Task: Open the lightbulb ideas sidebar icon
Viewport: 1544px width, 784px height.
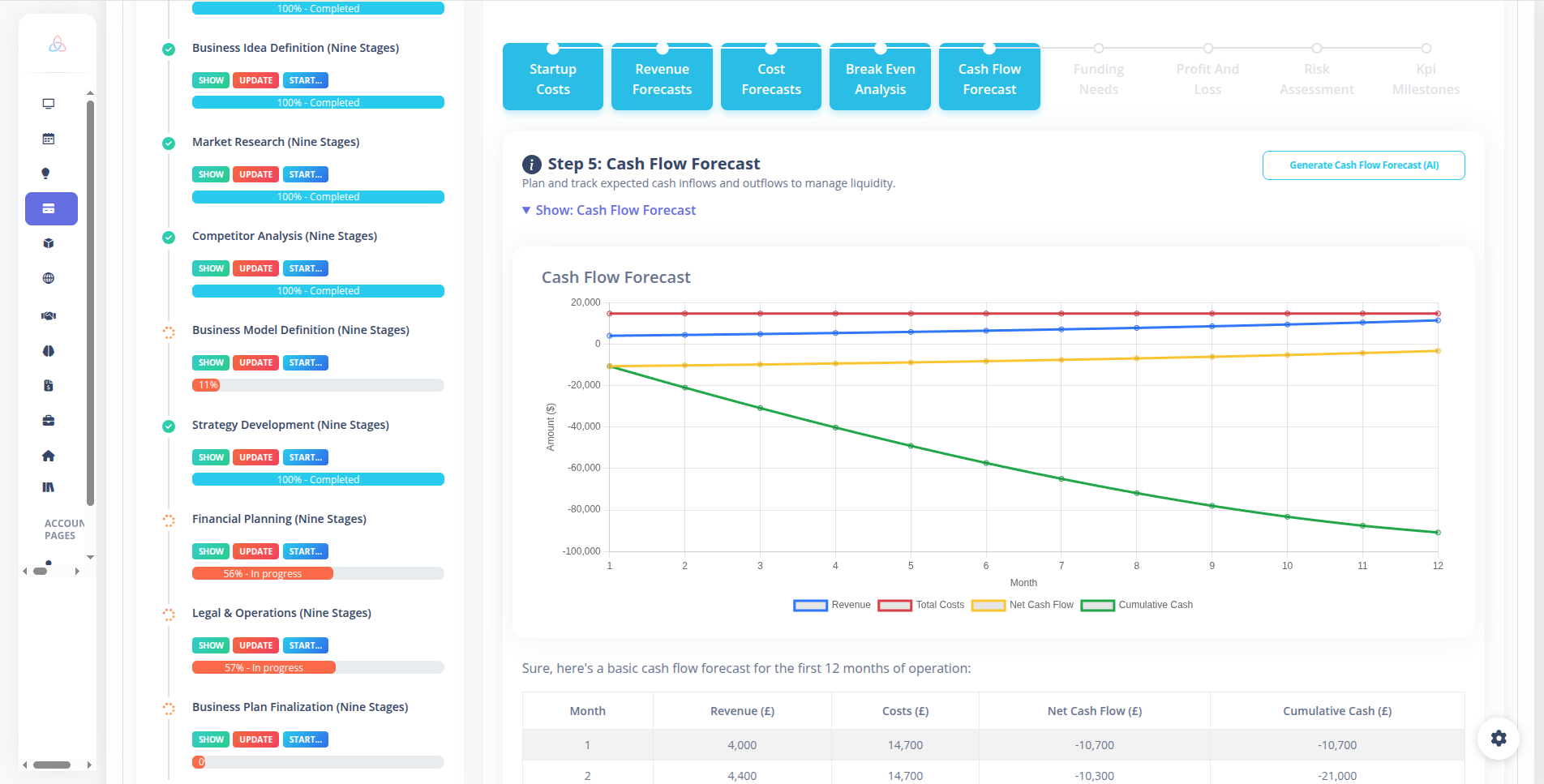Action: [x=46, y=174]
